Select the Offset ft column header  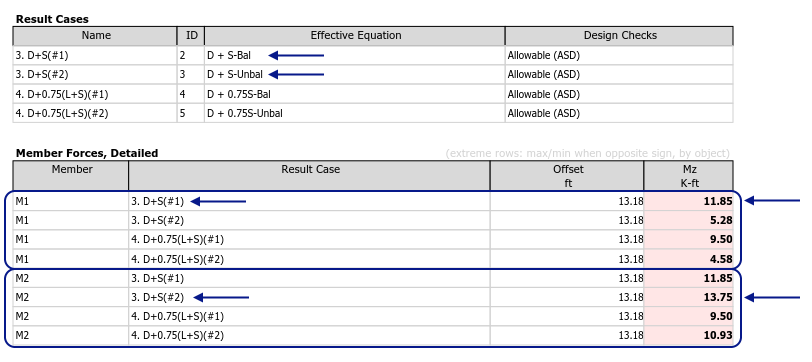point(568,176)
